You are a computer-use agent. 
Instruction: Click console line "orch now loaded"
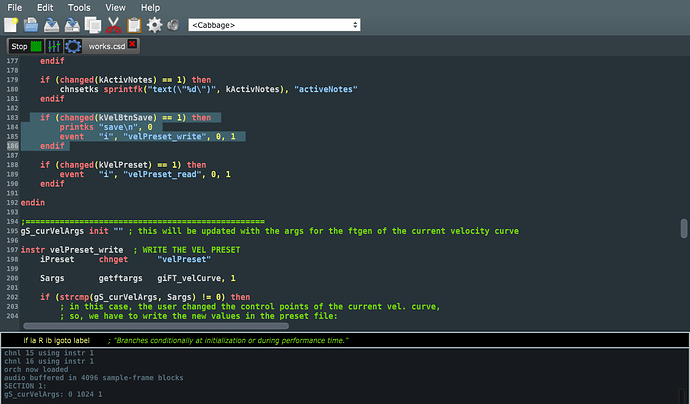pos(36,369)
